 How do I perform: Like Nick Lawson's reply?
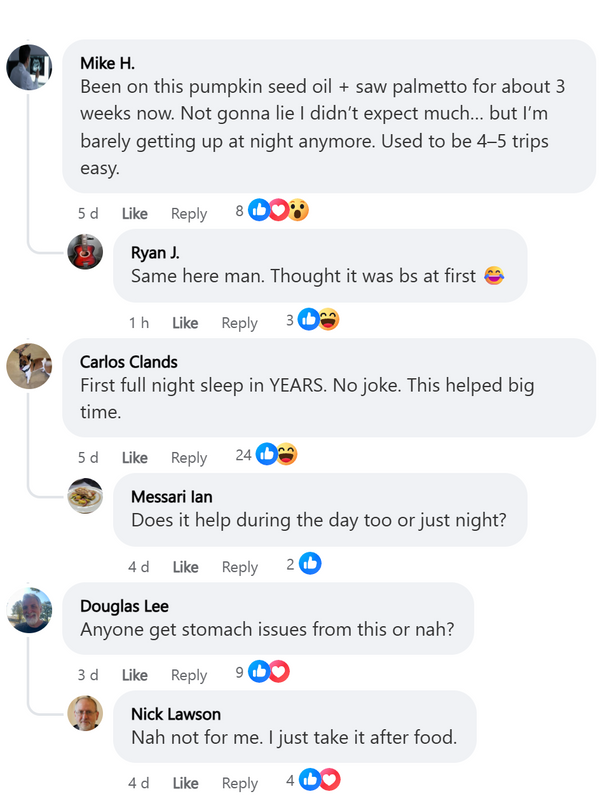pos(185,783)
